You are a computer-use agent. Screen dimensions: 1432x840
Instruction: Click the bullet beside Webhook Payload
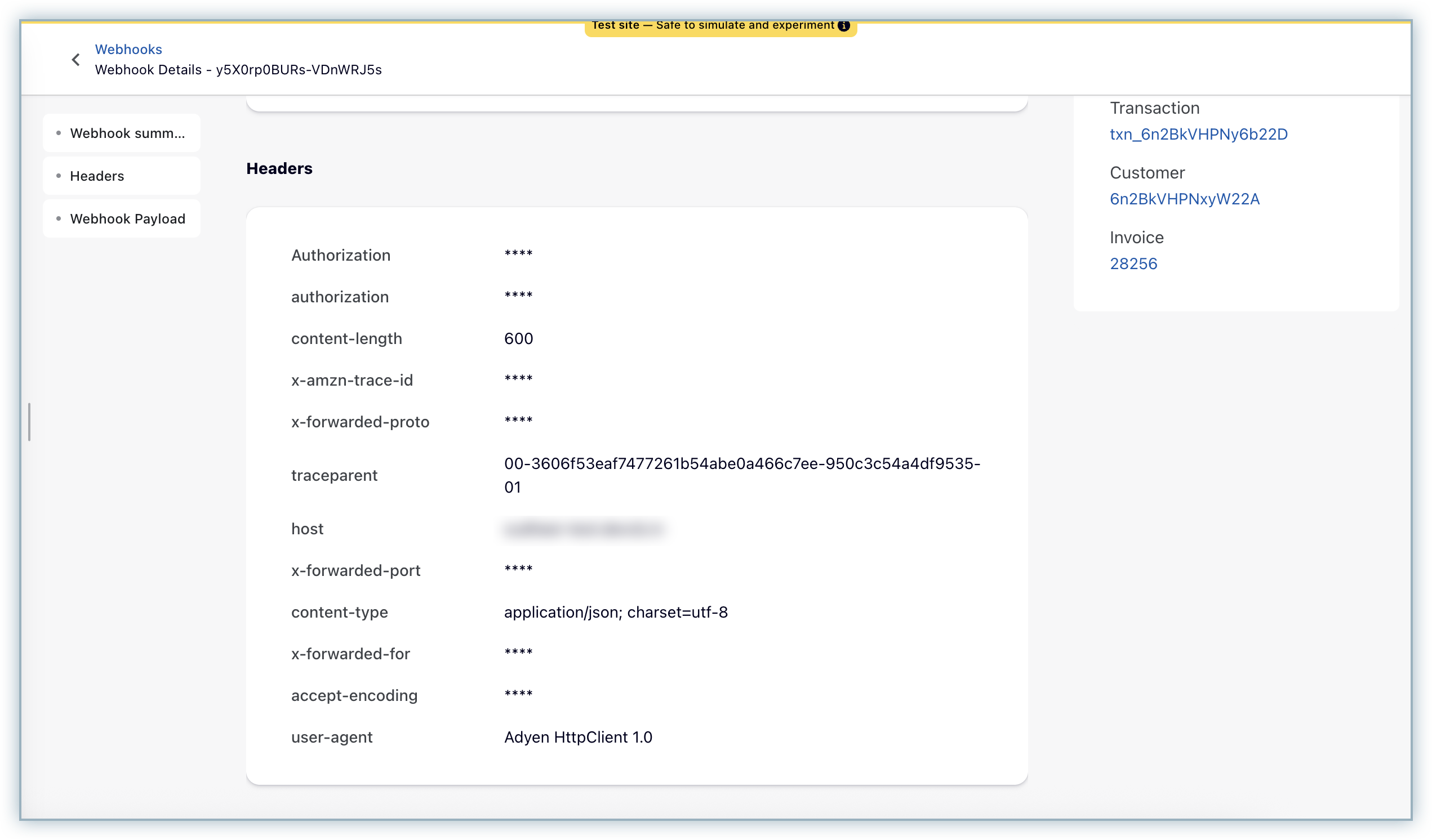pos(59,218)
